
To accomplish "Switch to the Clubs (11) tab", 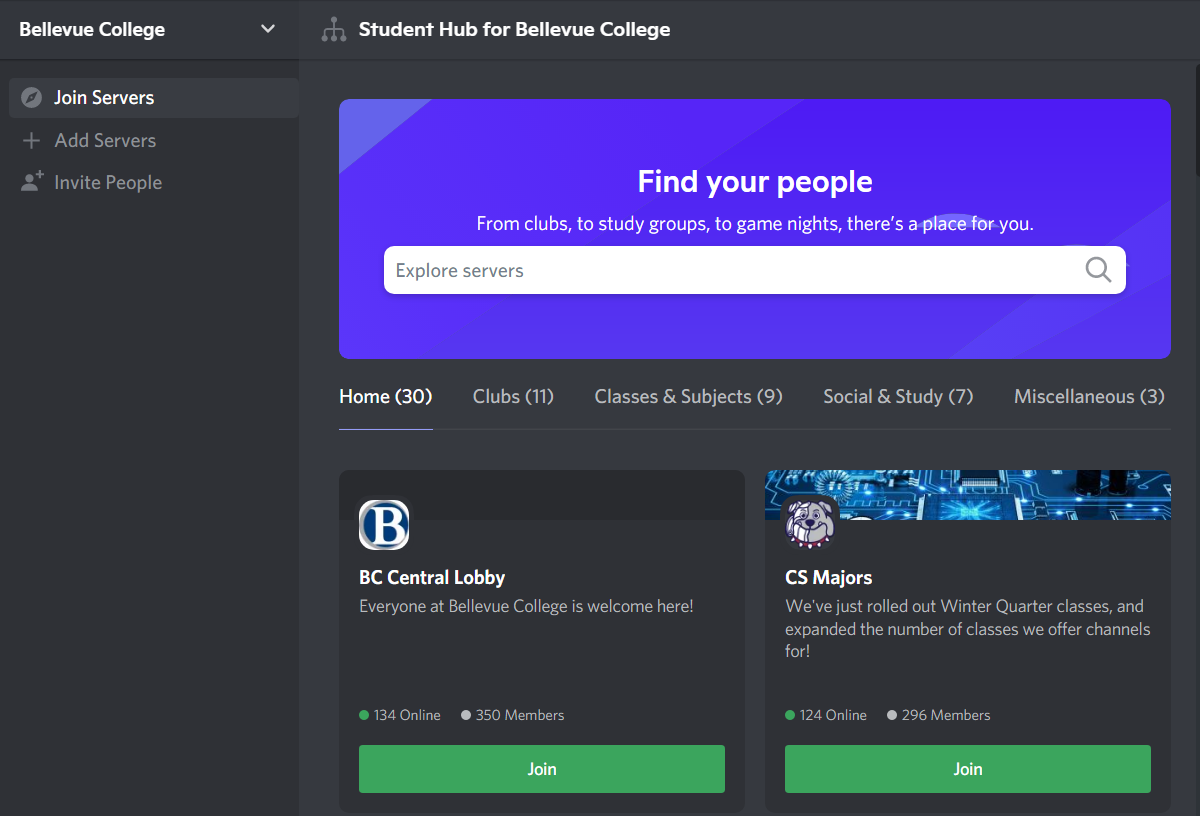I will pos(513,397).
